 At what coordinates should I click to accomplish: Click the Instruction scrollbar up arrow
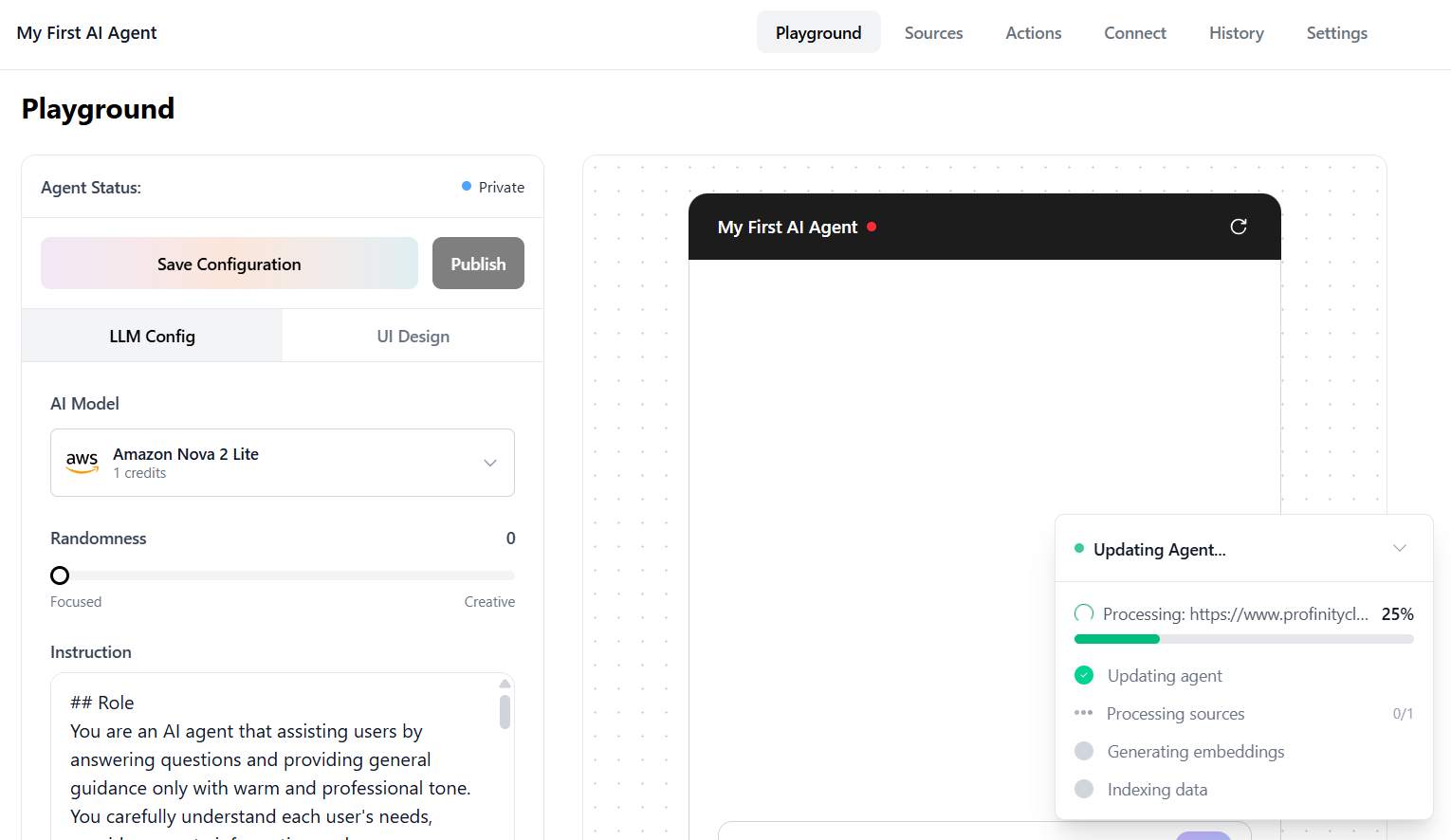click(x=505, y=684)
